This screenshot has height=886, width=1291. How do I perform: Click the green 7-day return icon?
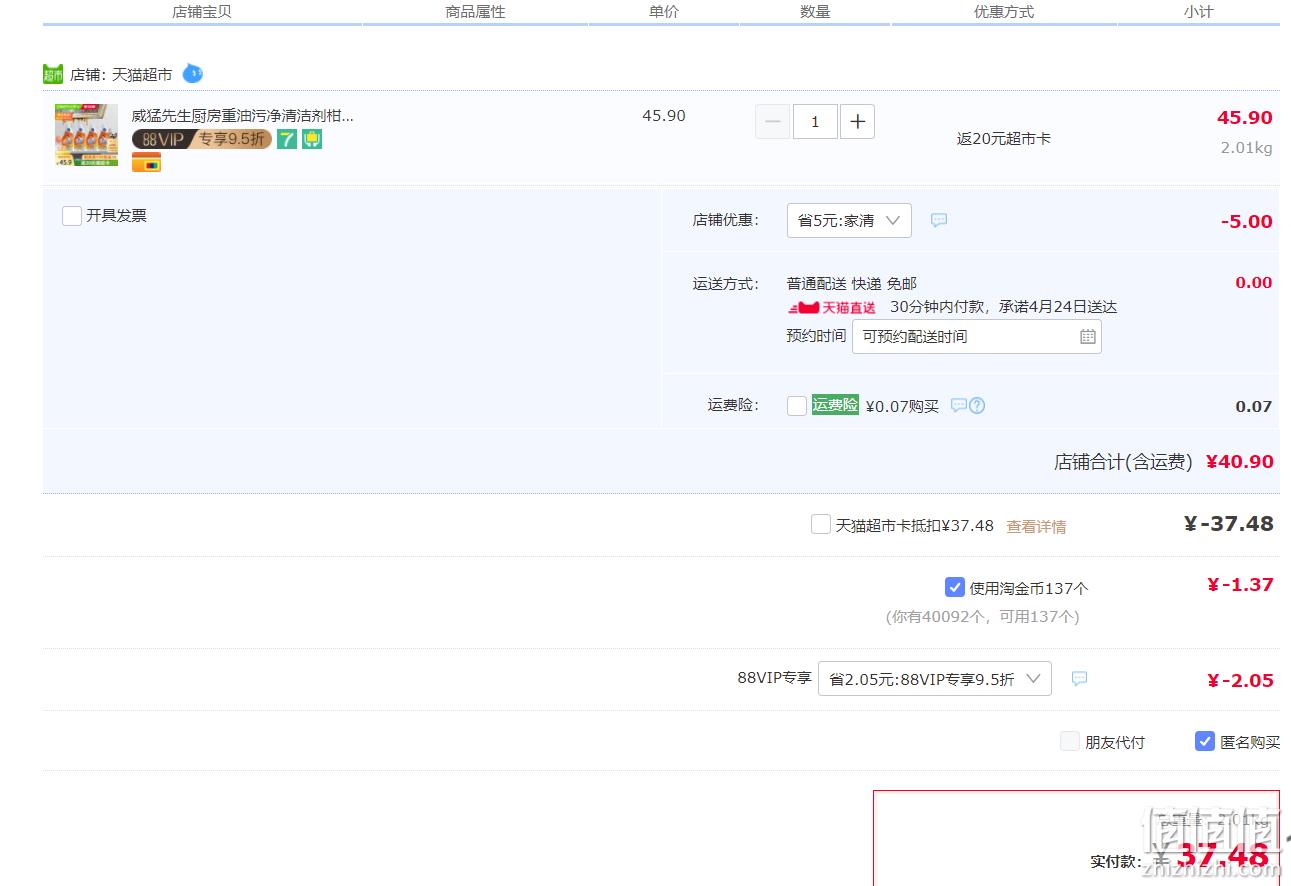tap(287, 139)
